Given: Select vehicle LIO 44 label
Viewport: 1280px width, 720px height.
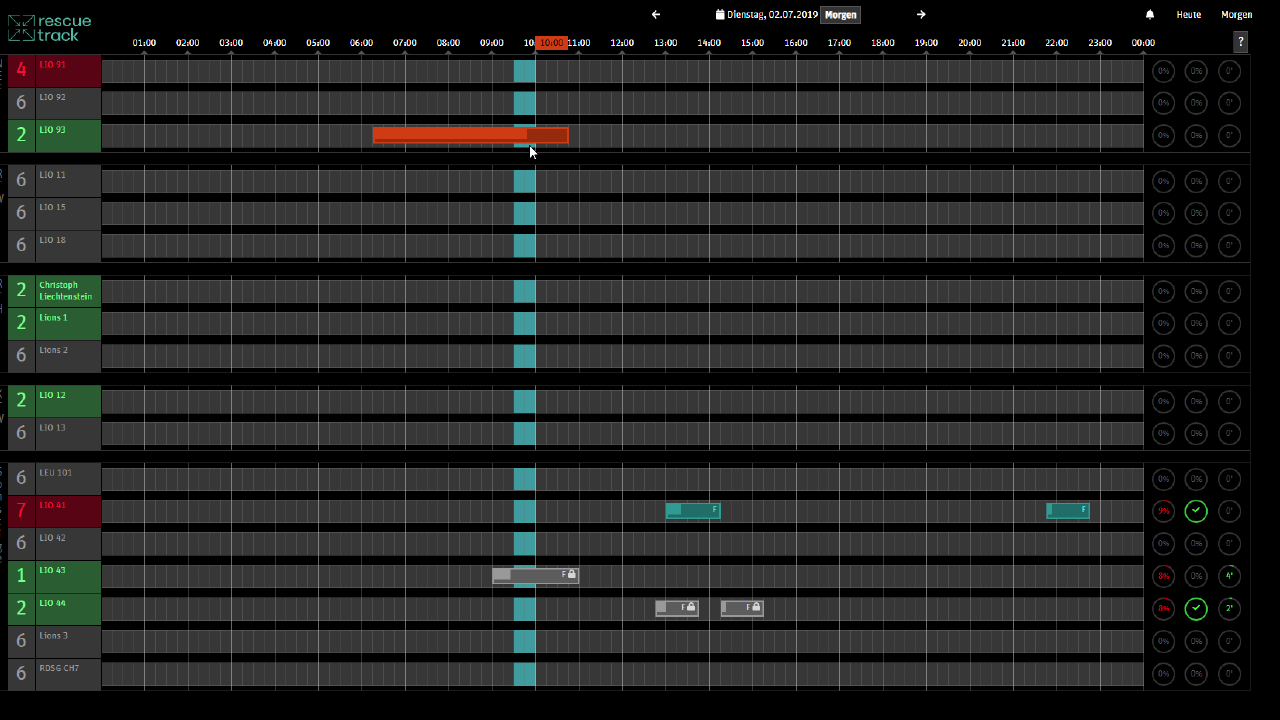Looking at the screenshot, I should pos(68,608).
